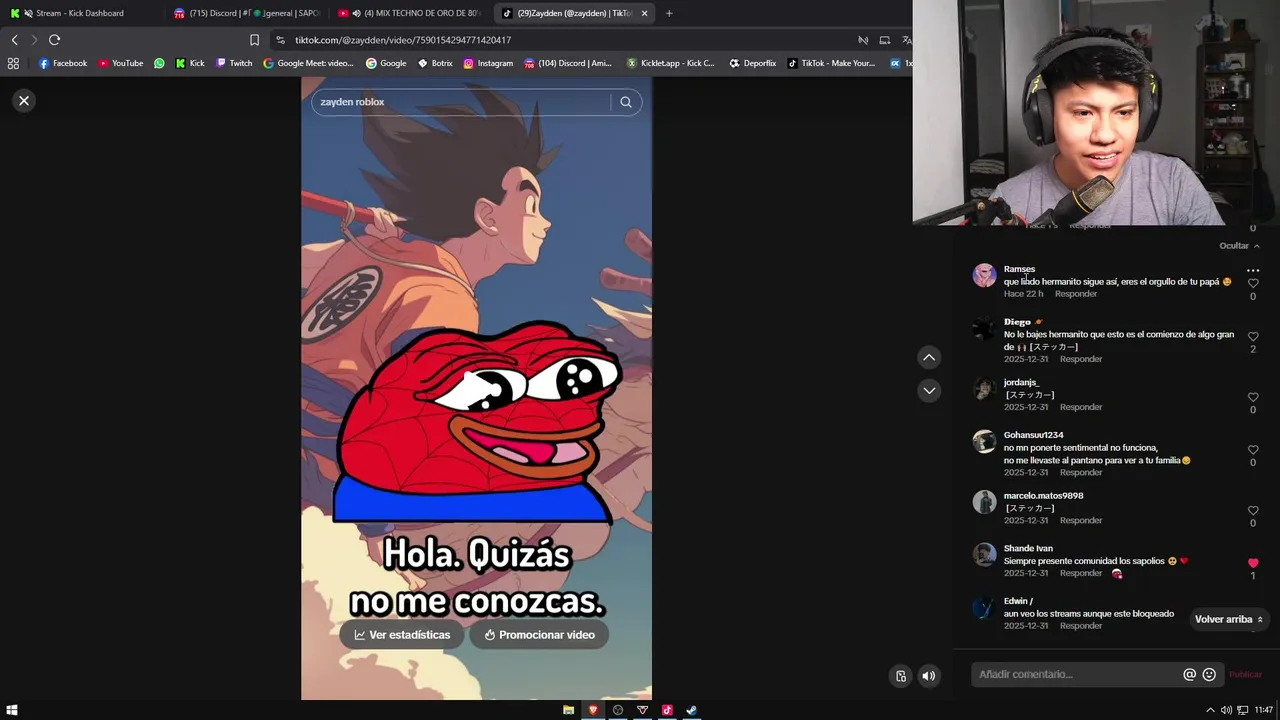Viewport: 1280px width, 720px height.
Task: Insert a mention with the @ icon
Action: pos(1189,674)
